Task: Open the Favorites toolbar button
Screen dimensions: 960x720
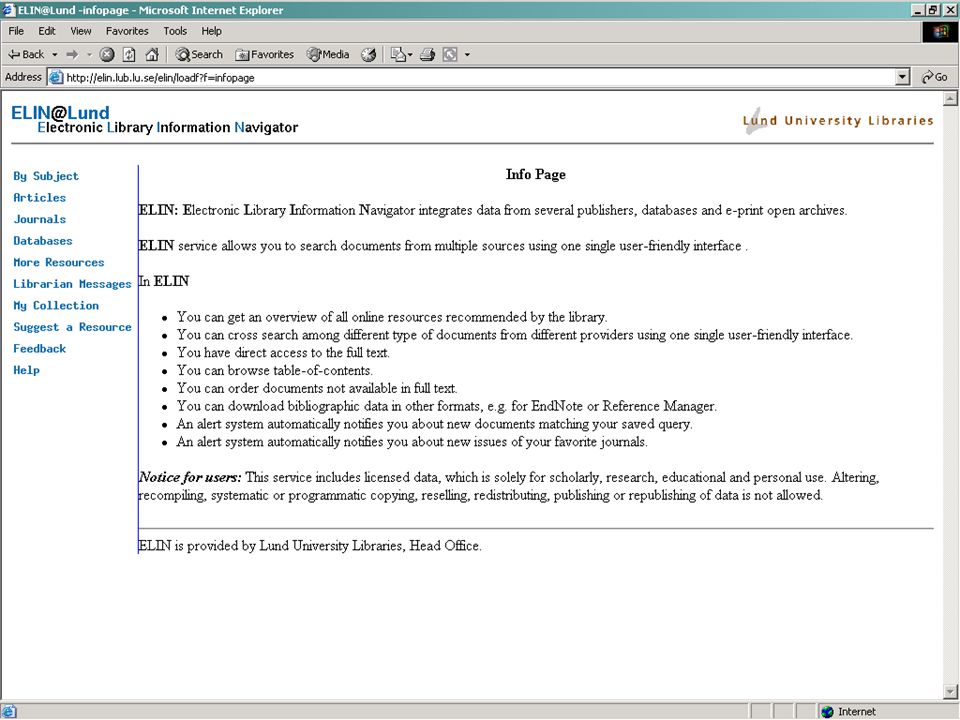Action: (264, 54)
